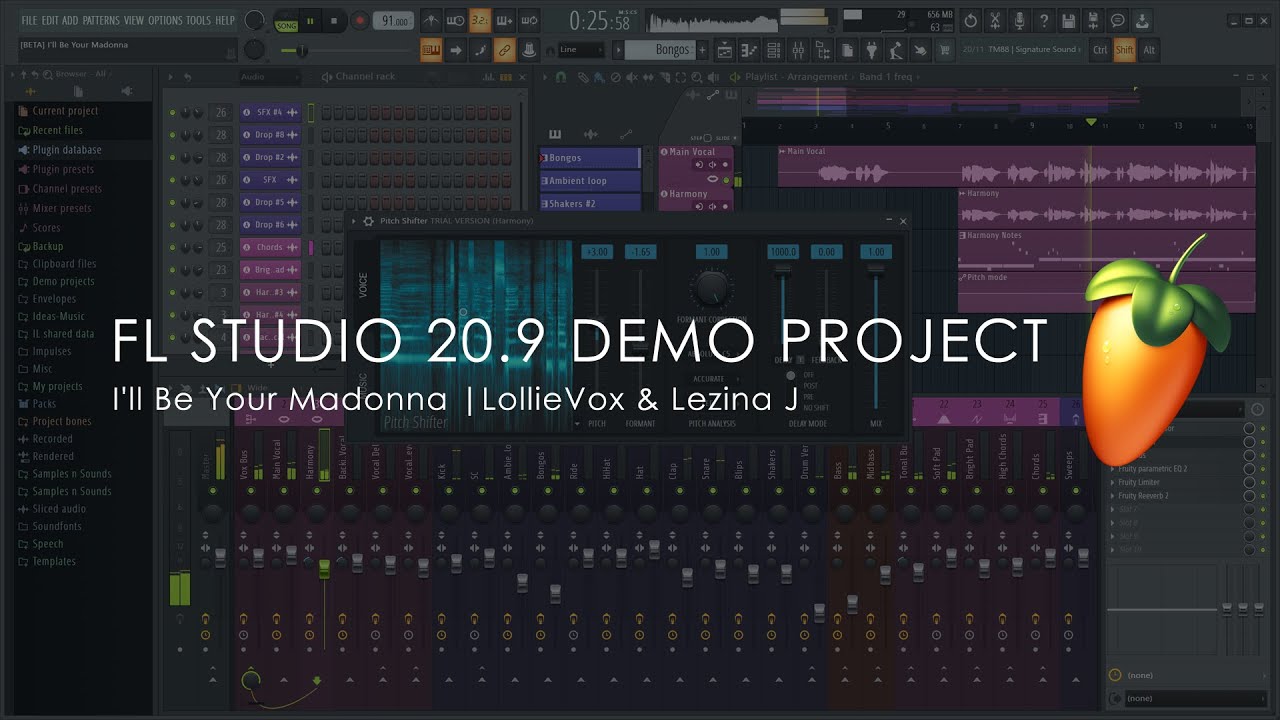The width and height of the screenshot is (1280, 720).
Task: Open the Mixer view icon
Action: (x=799, y=50)
